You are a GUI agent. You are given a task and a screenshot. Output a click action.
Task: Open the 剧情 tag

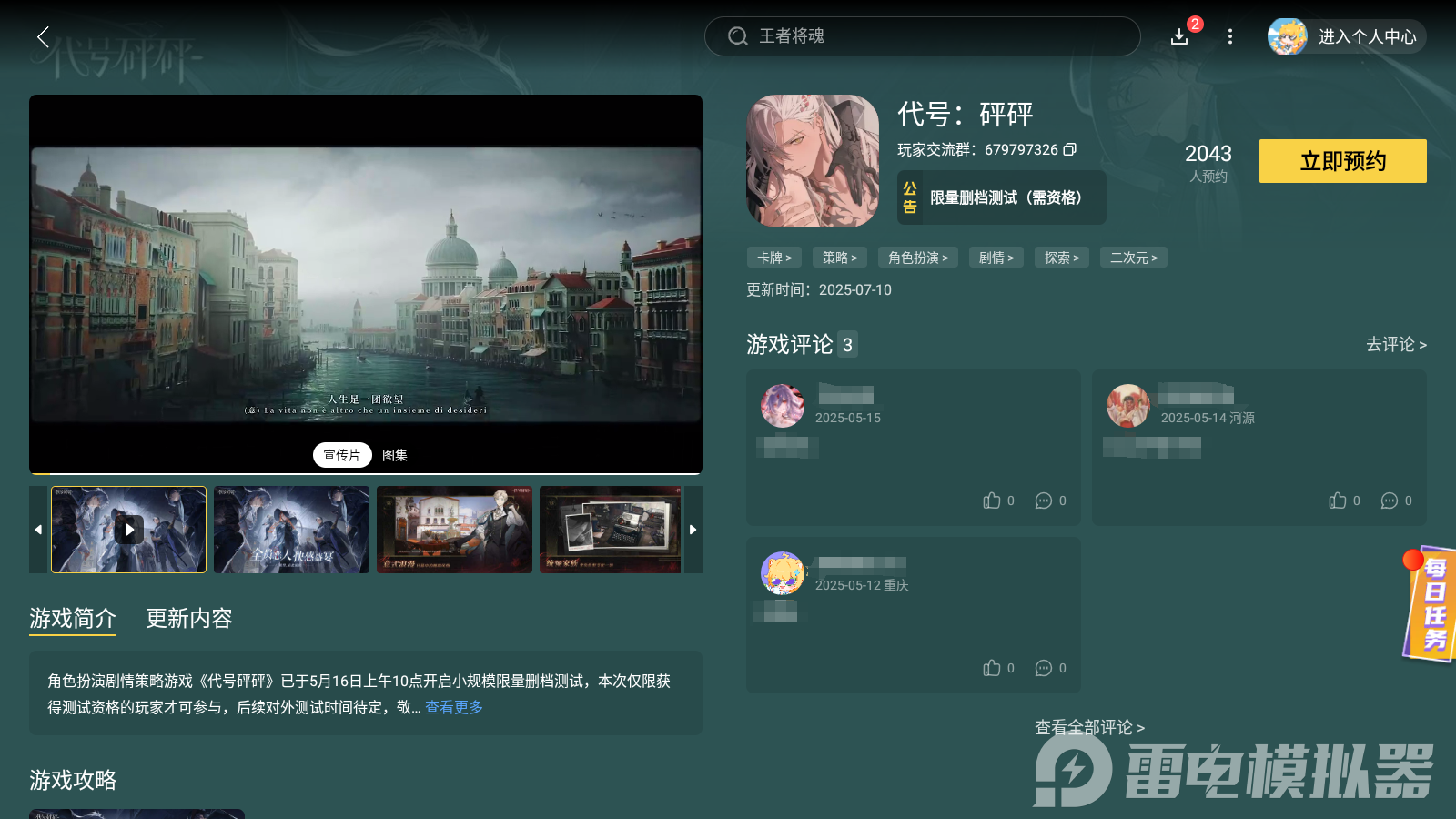[x=996, y=258]
